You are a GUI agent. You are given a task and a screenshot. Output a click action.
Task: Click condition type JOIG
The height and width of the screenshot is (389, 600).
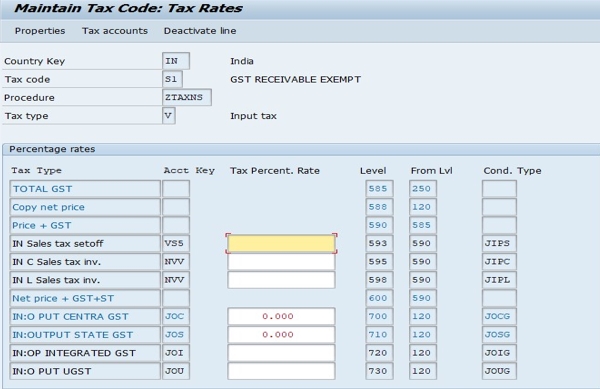[499, 353]
